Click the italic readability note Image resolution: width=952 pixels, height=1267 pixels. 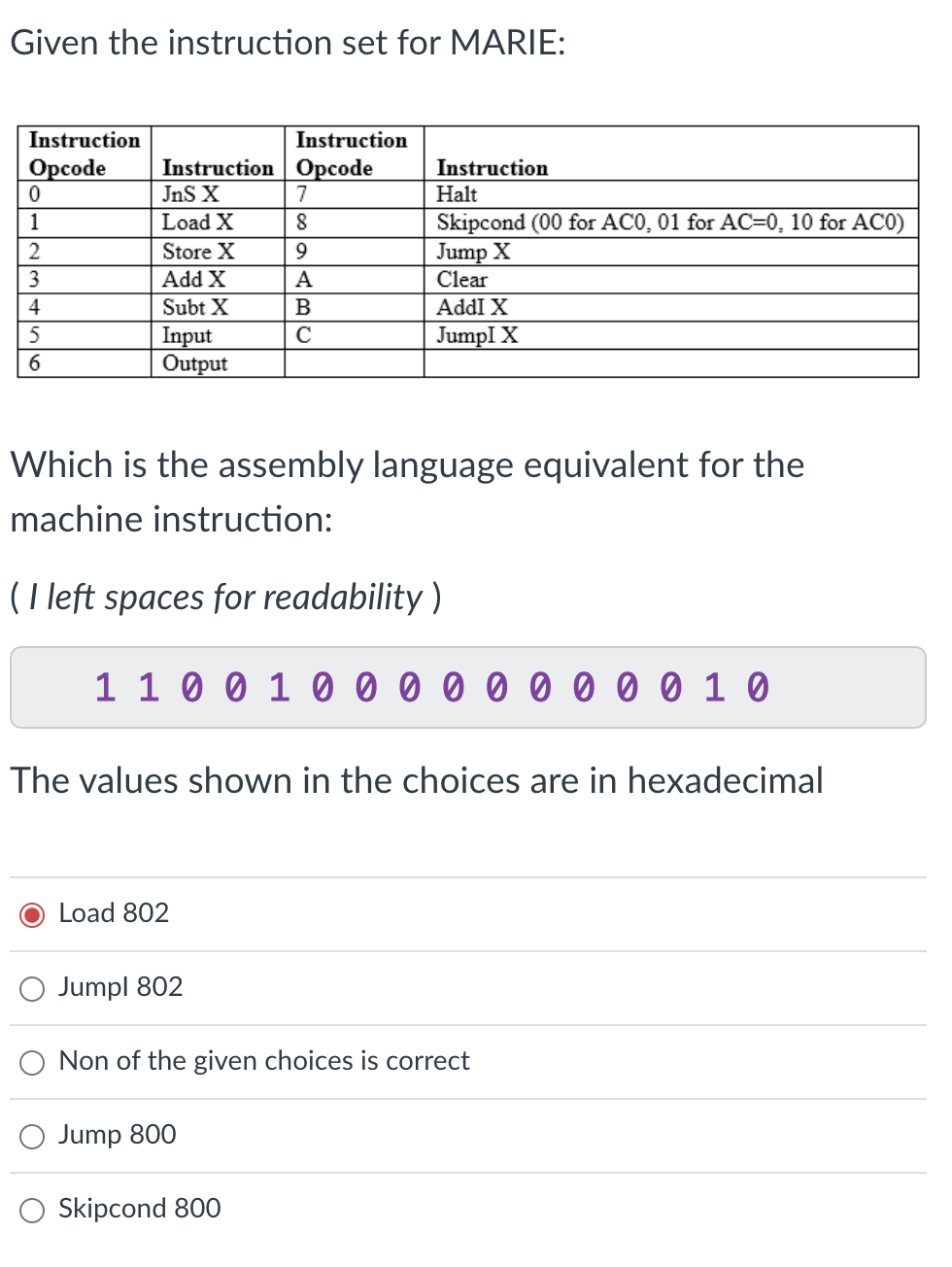(x=224, y=597)
